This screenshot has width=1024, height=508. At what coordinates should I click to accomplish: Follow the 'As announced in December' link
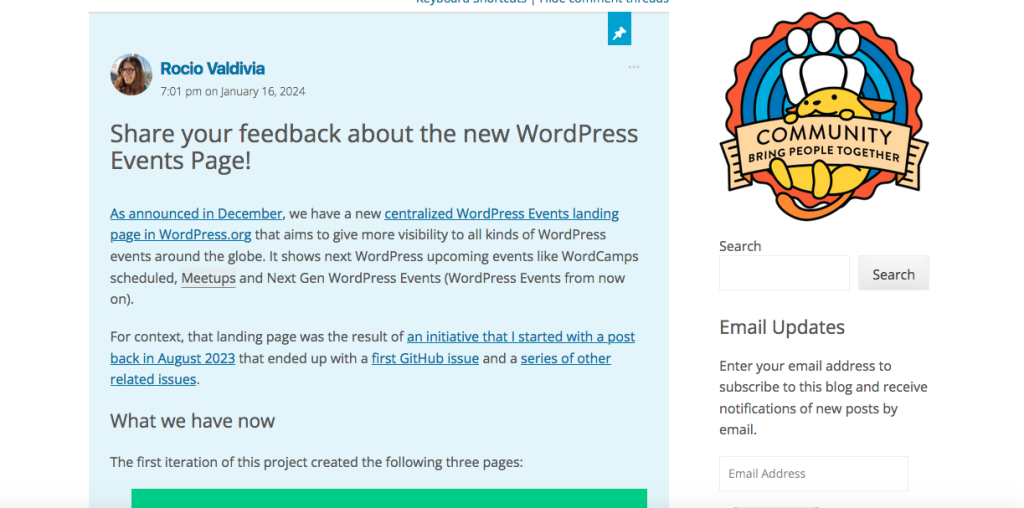tap(196, 214)
